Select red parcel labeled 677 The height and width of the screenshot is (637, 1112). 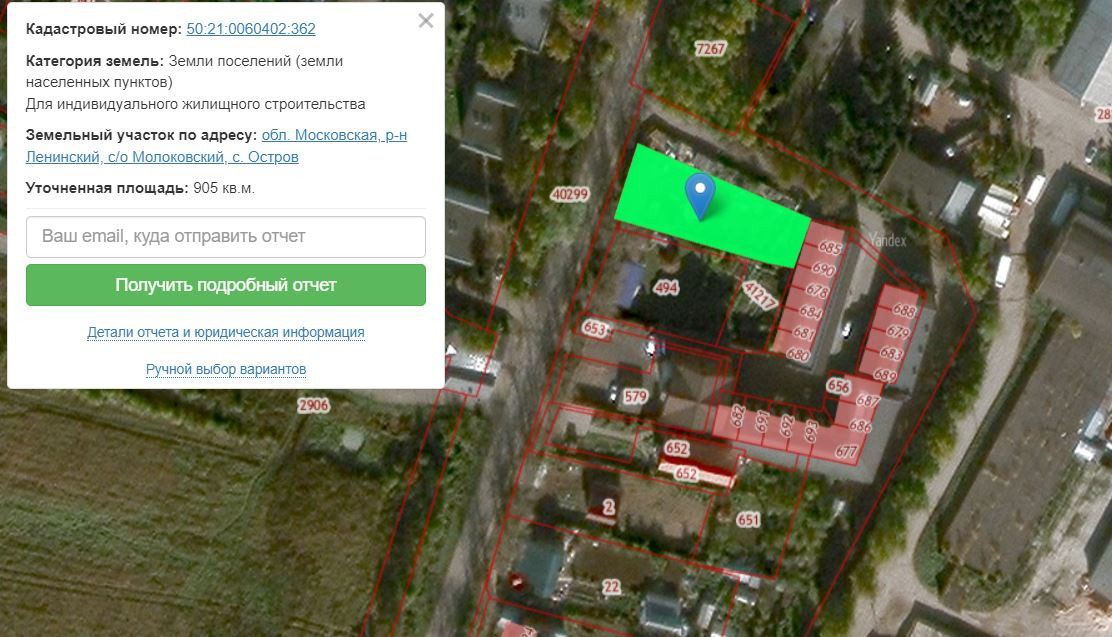click(x=846, y=451)
